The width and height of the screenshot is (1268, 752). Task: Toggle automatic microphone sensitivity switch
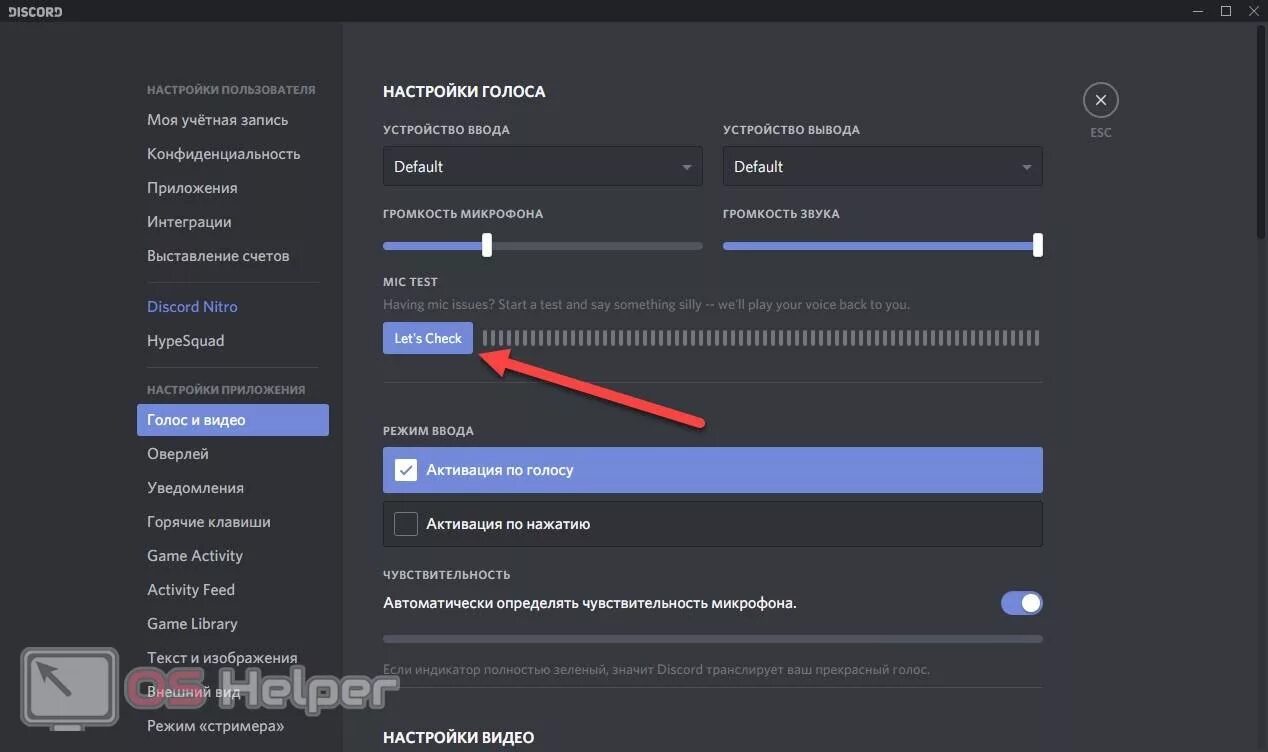tap(1021, 603)
